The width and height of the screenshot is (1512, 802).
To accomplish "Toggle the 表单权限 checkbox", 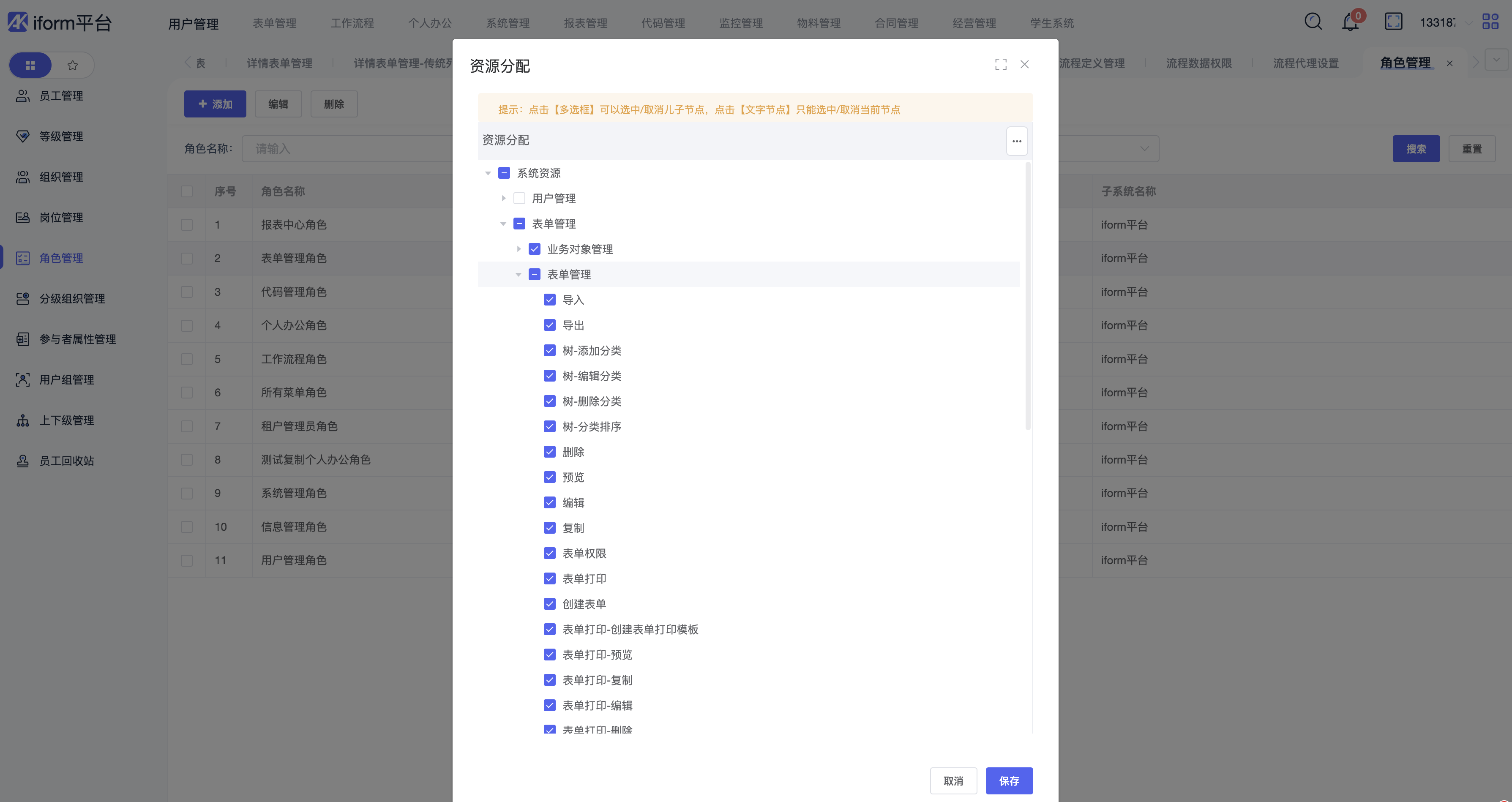I will tap(549, 553).
